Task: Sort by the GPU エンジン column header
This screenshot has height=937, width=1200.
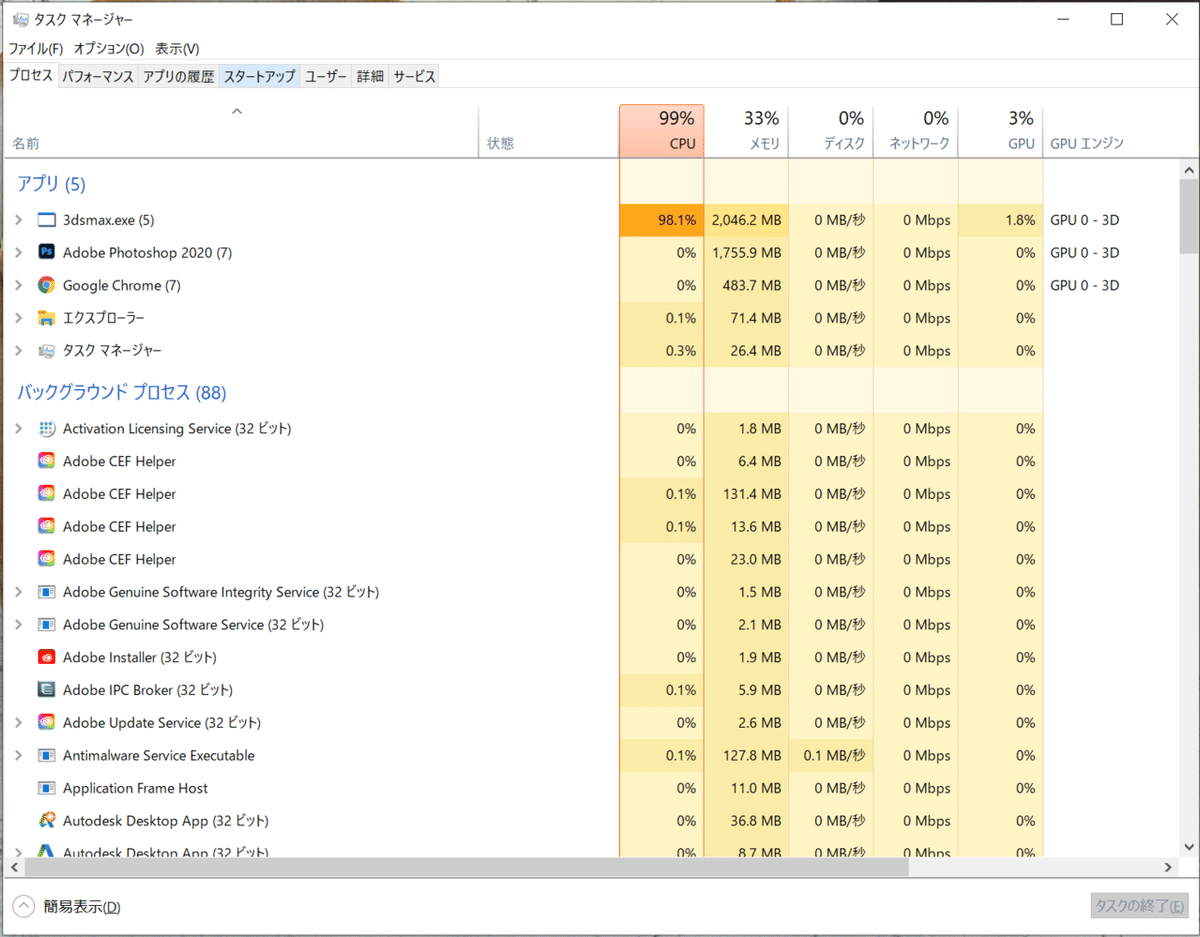Action: pos(1110,131)
